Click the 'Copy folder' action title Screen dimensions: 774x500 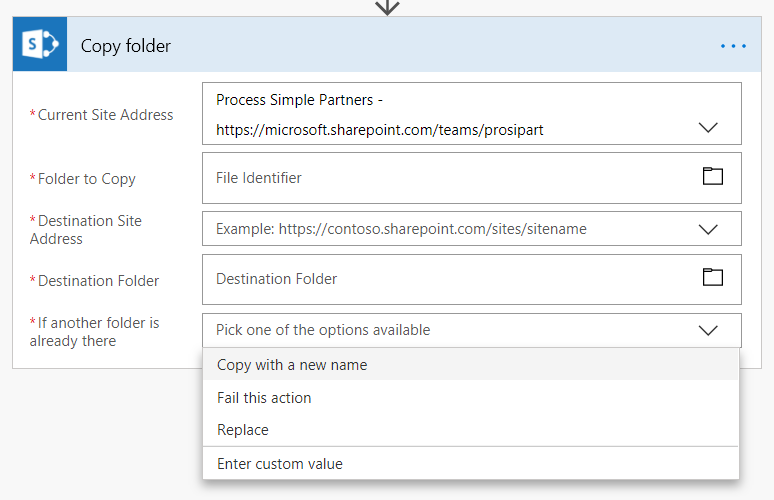[x=126, y=46]
